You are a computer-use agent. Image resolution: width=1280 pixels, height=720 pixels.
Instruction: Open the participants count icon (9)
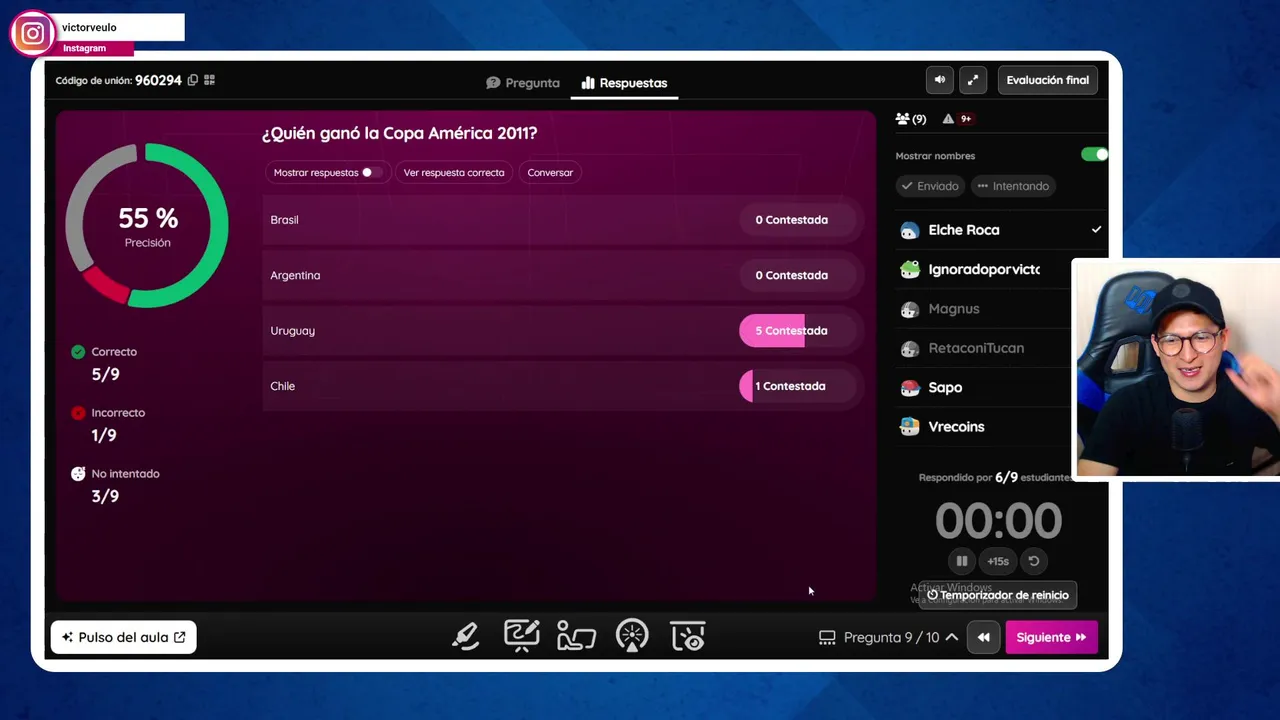tap(911, 119)
